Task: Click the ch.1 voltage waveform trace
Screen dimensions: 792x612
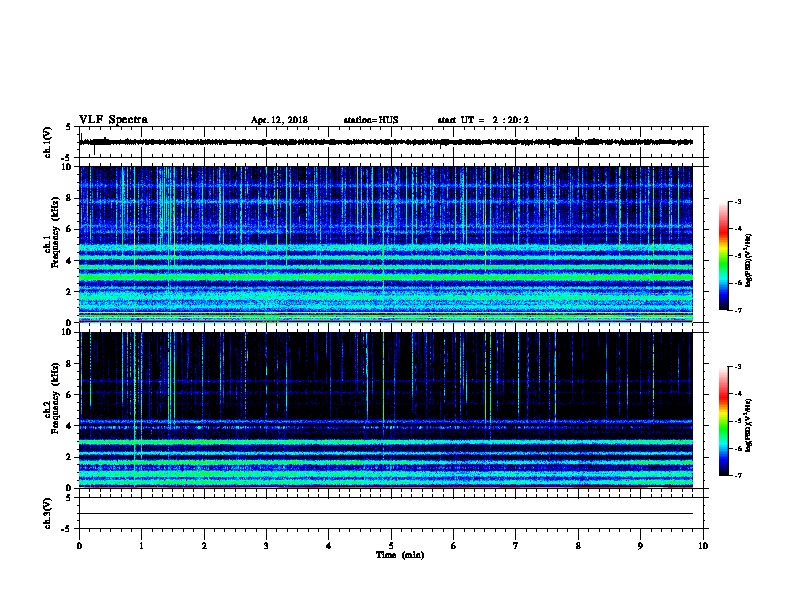Action: [386, 142]
